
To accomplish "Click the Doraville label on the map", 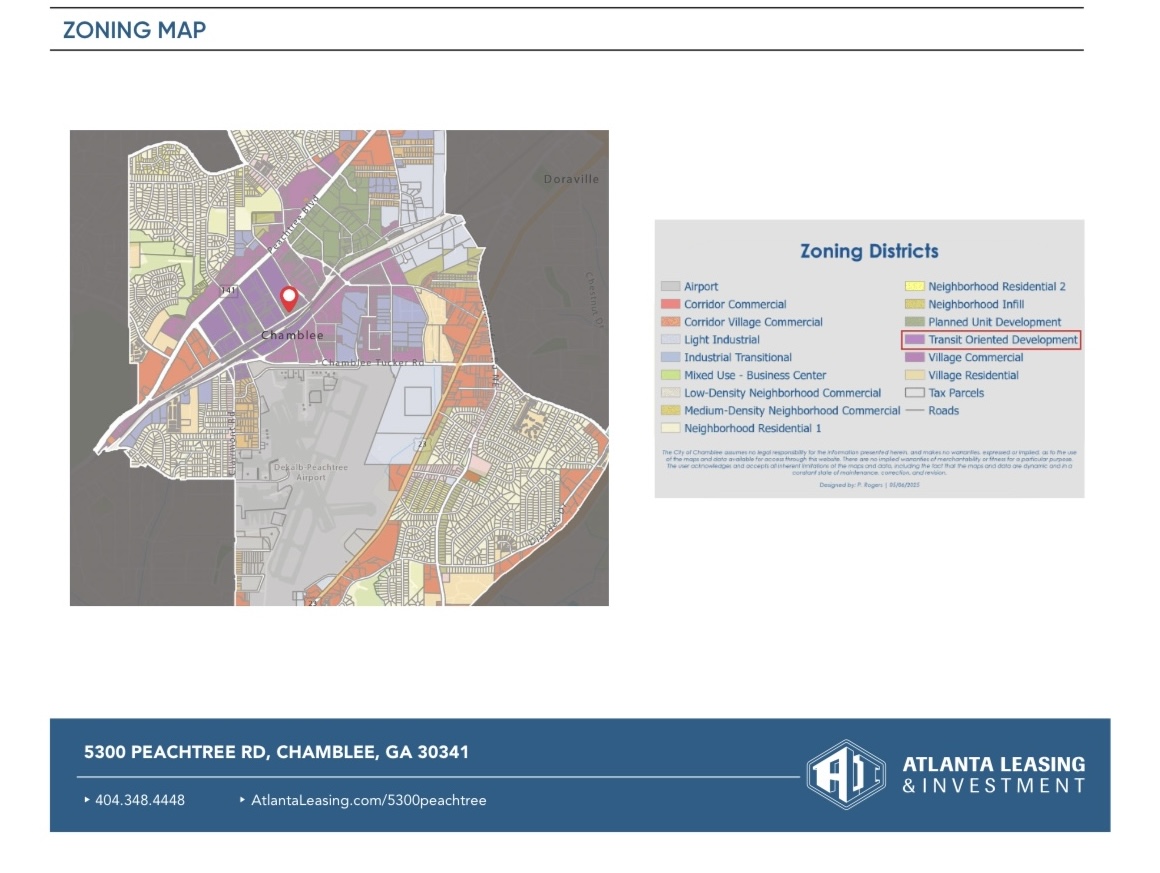I will click(x=571, y=179).
